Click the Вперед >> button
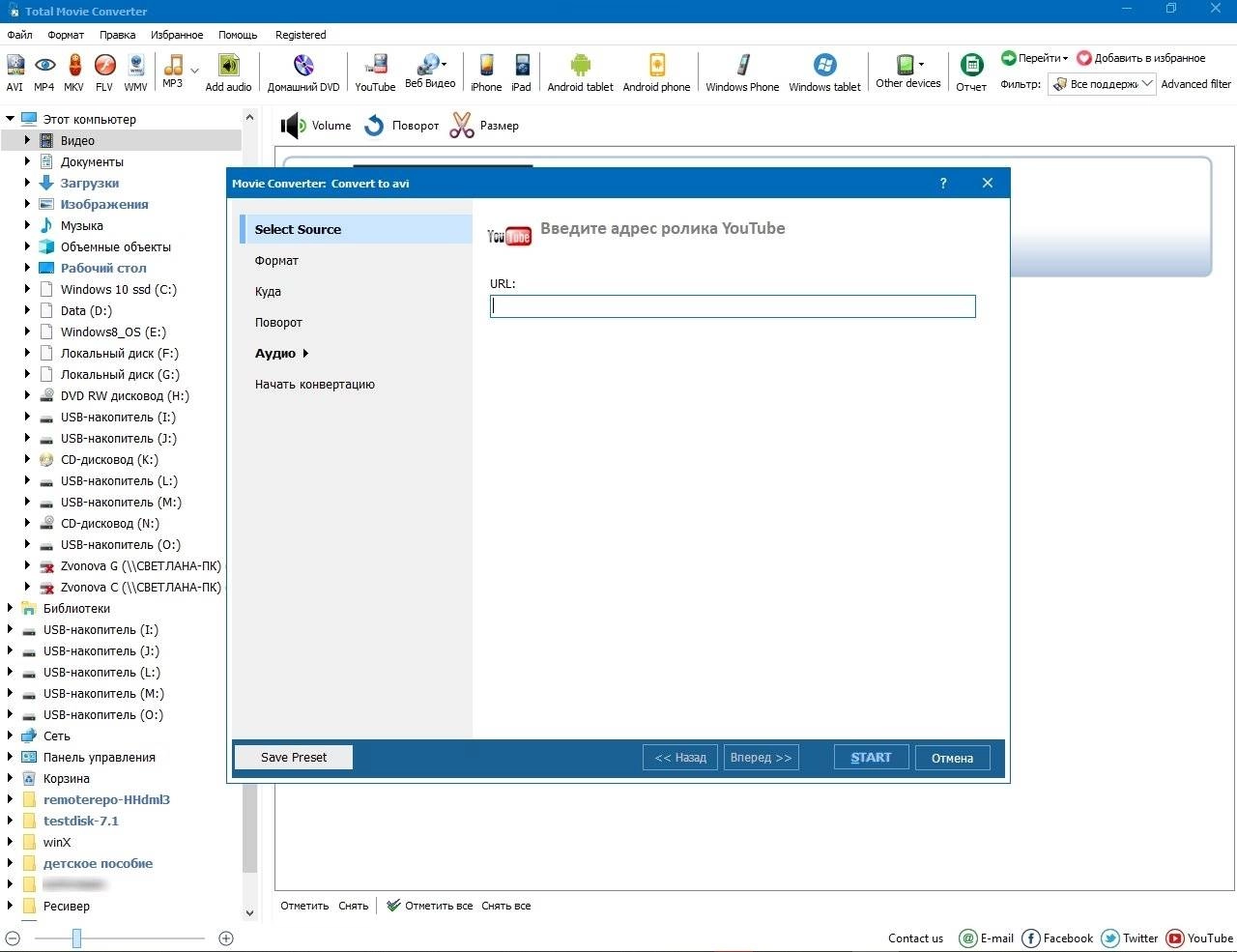 coord(761,758)
